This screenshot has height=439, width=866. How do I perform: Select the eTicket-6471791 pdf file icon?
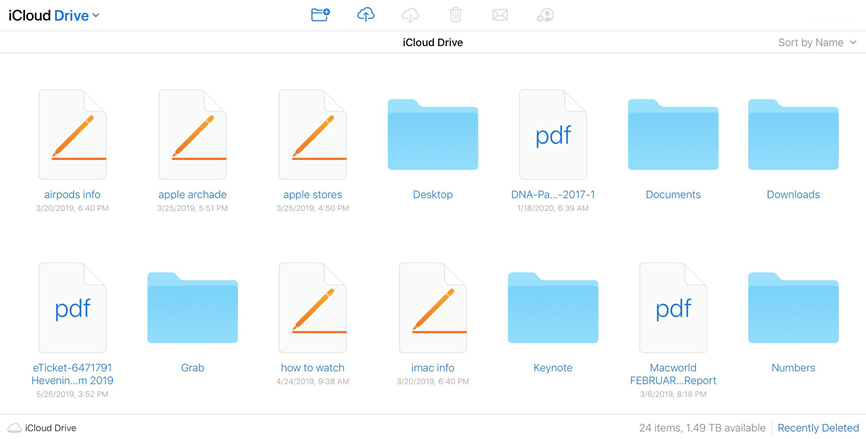click(72, 308)
